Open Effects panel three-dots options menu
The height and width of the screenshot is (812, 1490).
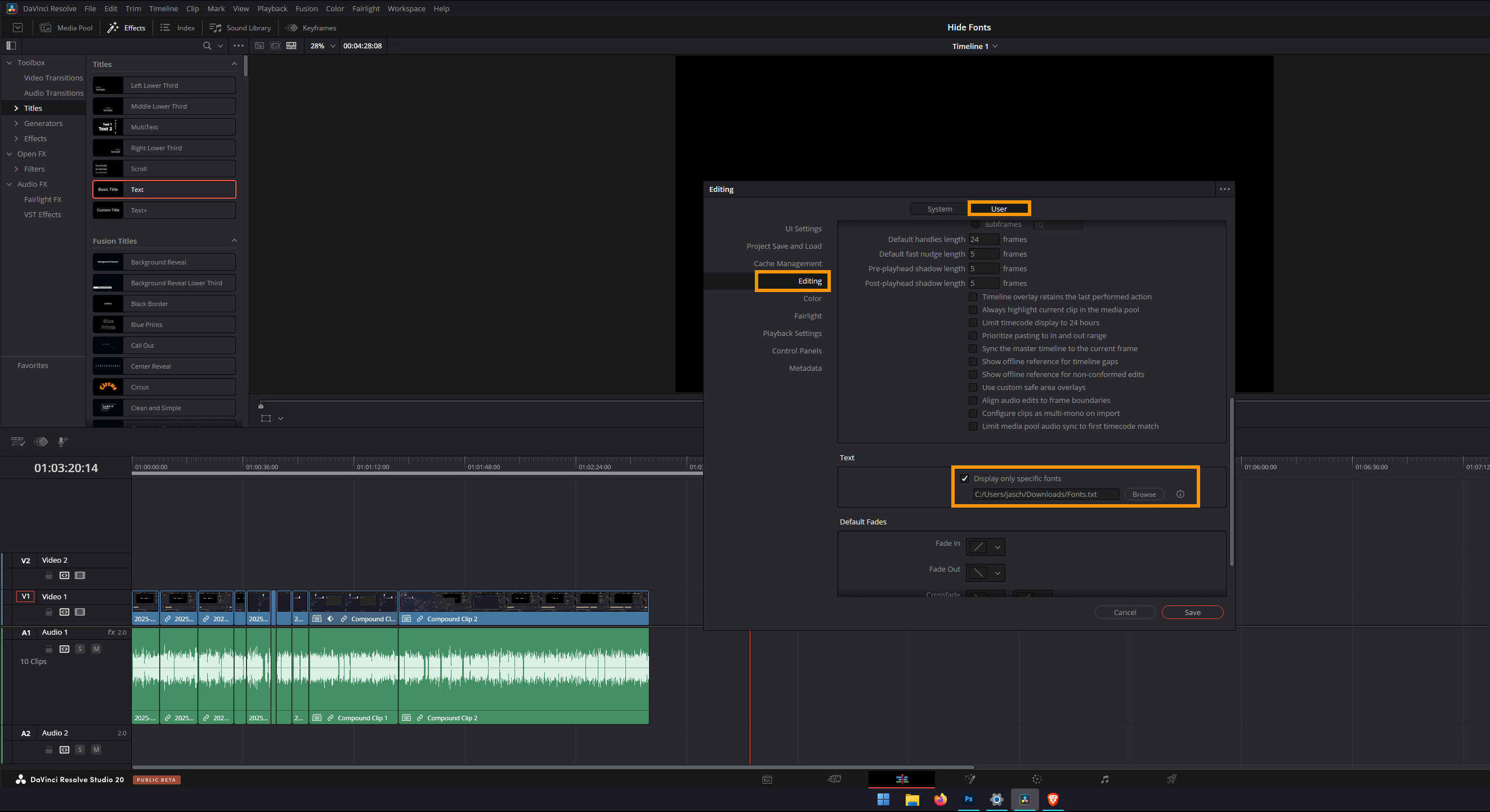coord(238,46)
